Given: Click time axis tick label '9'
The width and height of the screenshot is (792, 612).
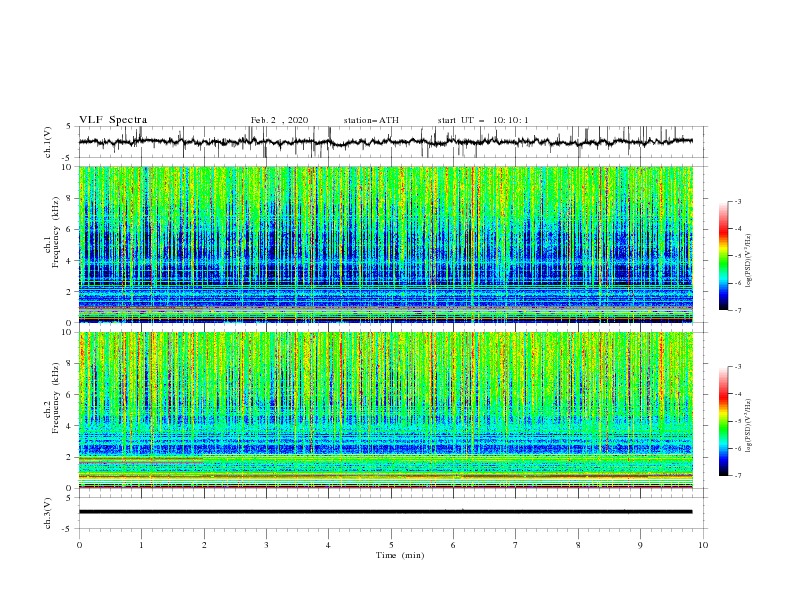Looking at the screenshot, I should pos(640,545).
